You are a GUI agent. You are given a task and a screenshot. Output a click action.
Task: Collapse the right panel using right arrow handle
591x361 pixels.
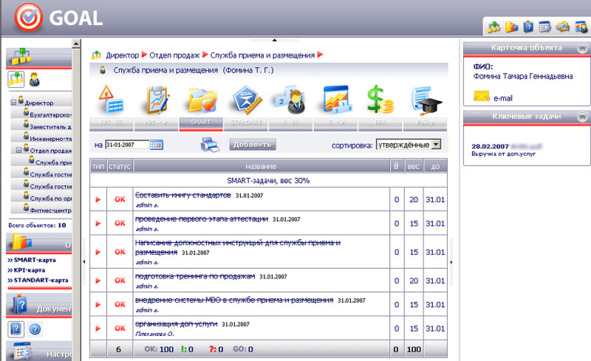(x=452, y=262)
